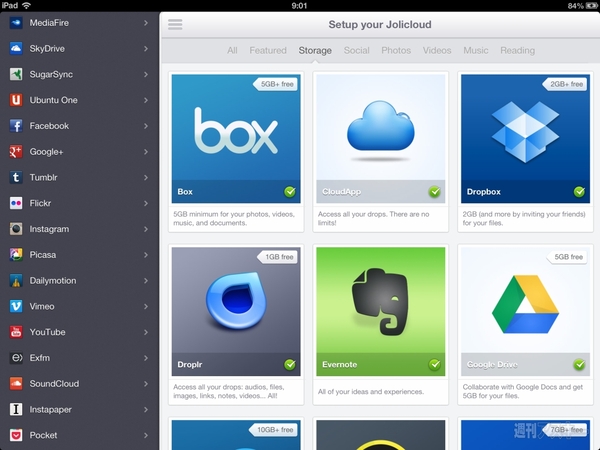Expand the Facebook row chevron

coord(146,126)
